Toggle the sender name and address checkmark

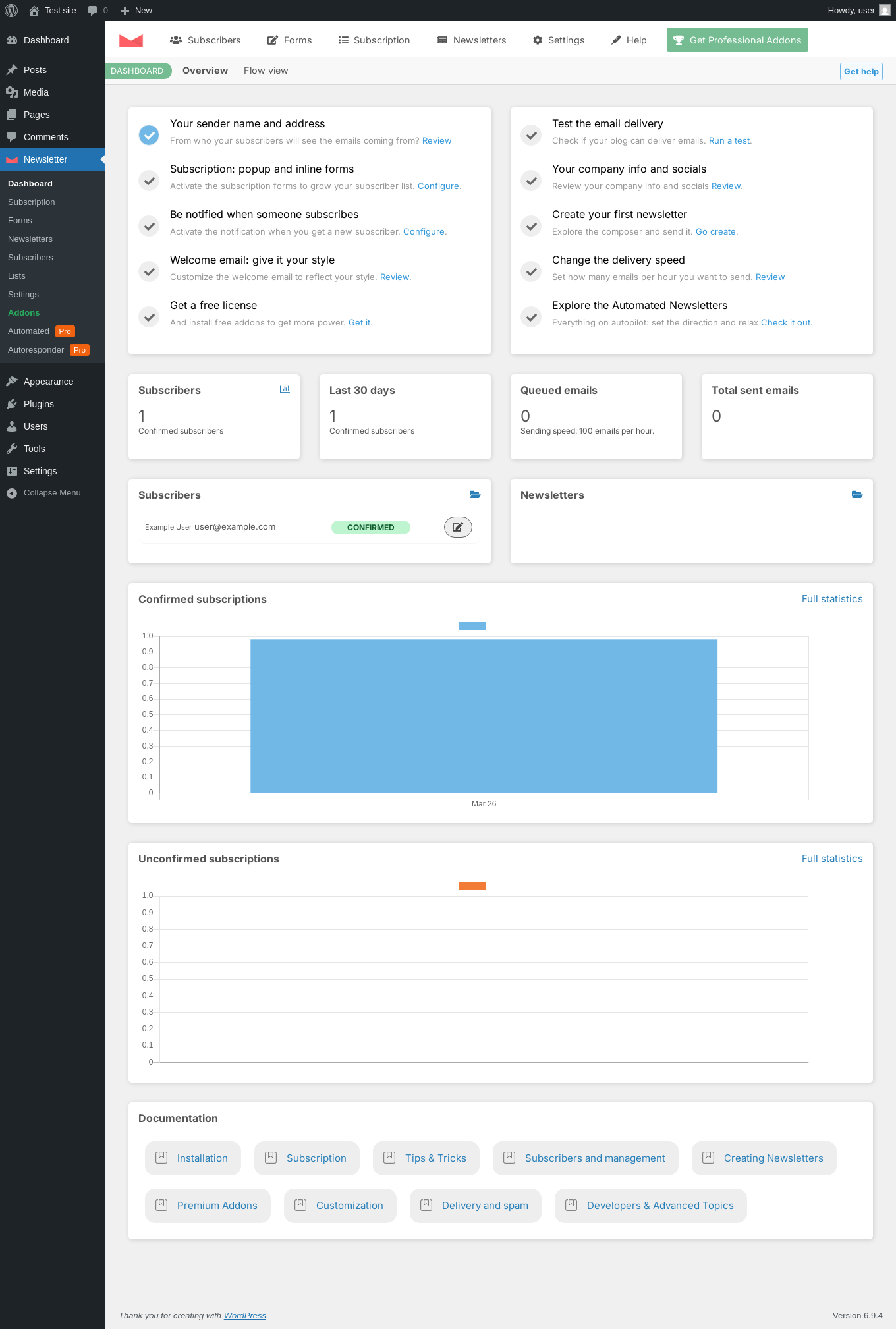coord(149,135)
